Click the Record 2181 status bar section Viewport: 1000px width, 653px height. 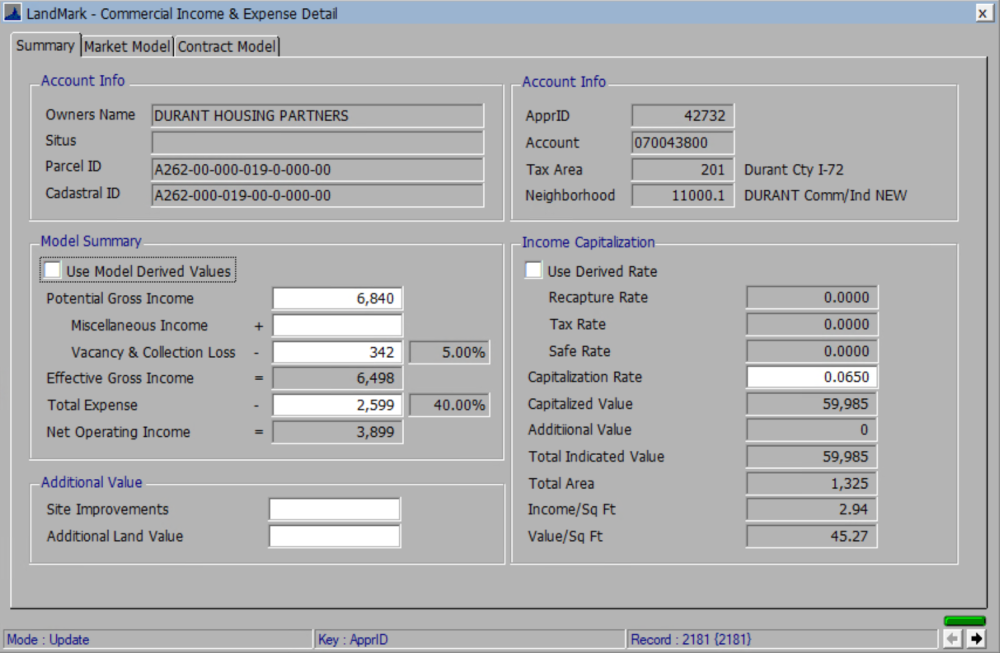point(690,639)
